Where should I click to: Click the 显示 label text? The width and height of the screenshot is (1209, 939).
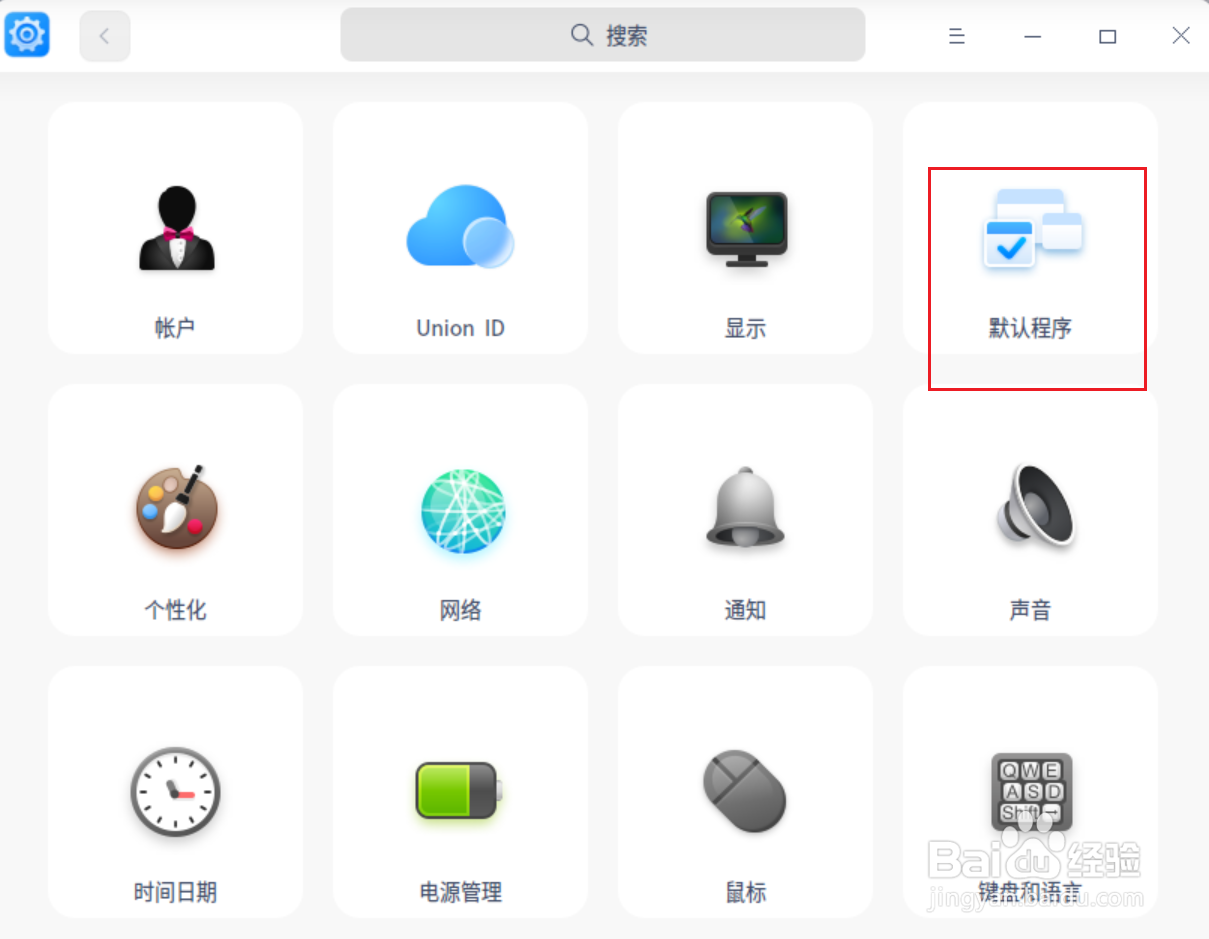coord(745,328)
